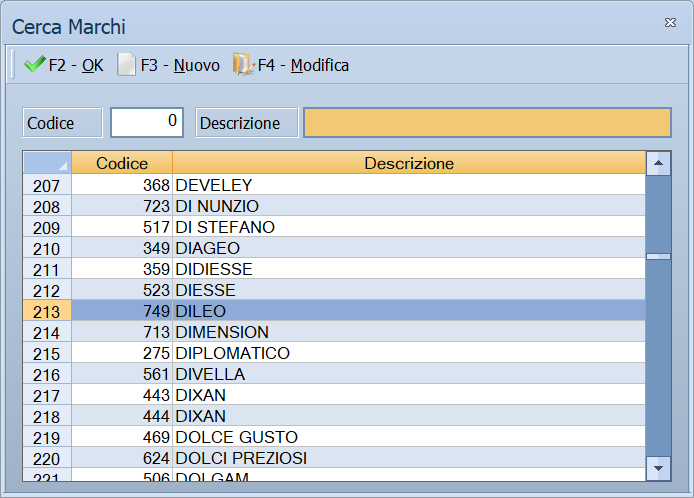Click code cell 723
The width and height of the screenshot is (694, 498).
tap(122, 206)
